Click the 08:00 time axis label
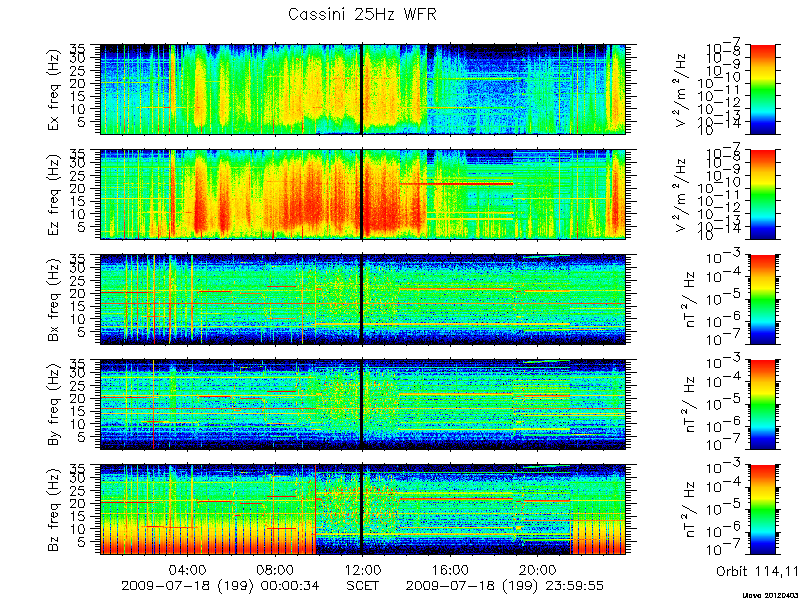 pos(276,569)
